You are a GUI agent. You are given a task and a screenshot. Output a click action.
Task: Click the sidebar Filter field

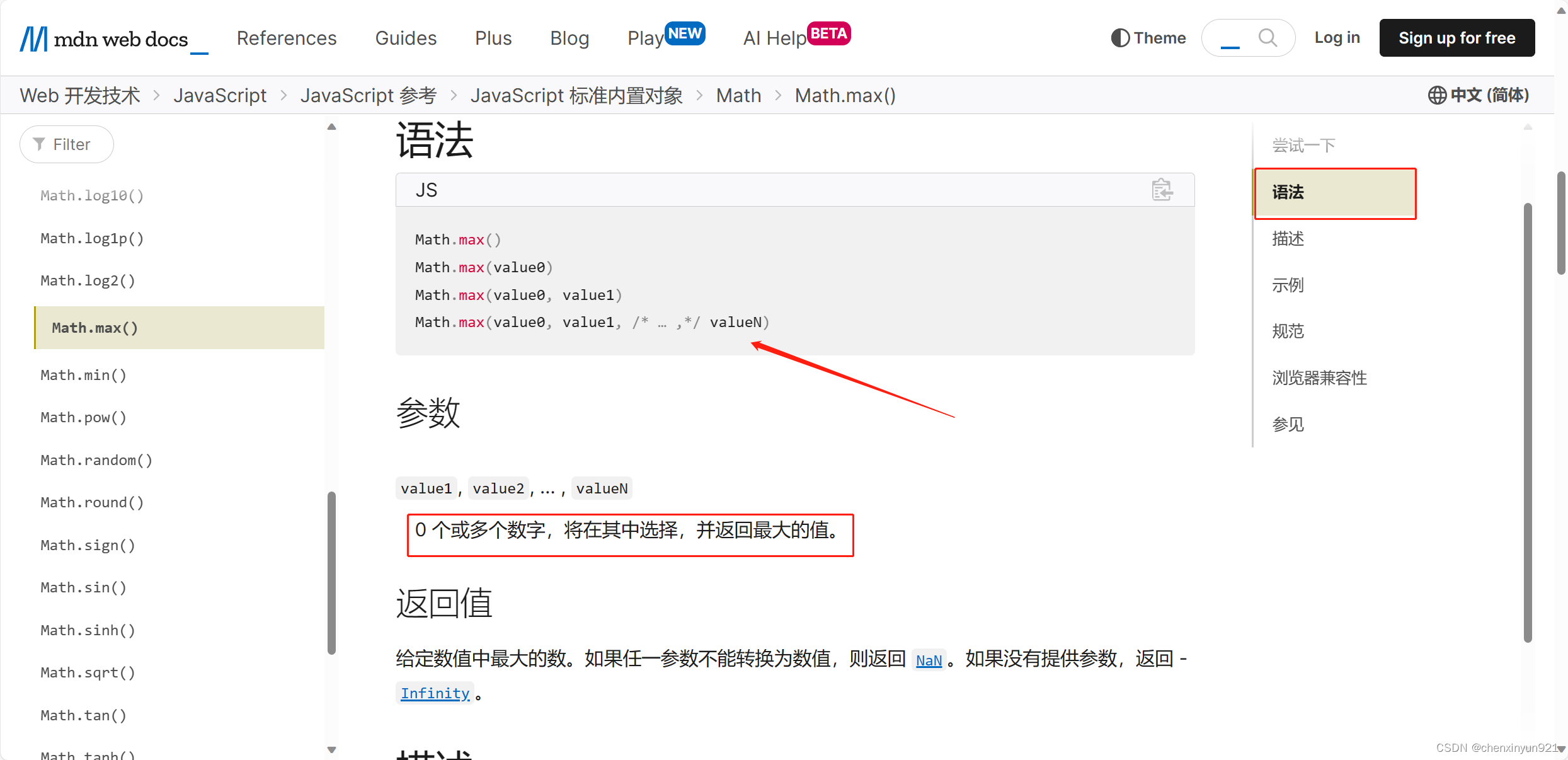[x=67, y=144]
